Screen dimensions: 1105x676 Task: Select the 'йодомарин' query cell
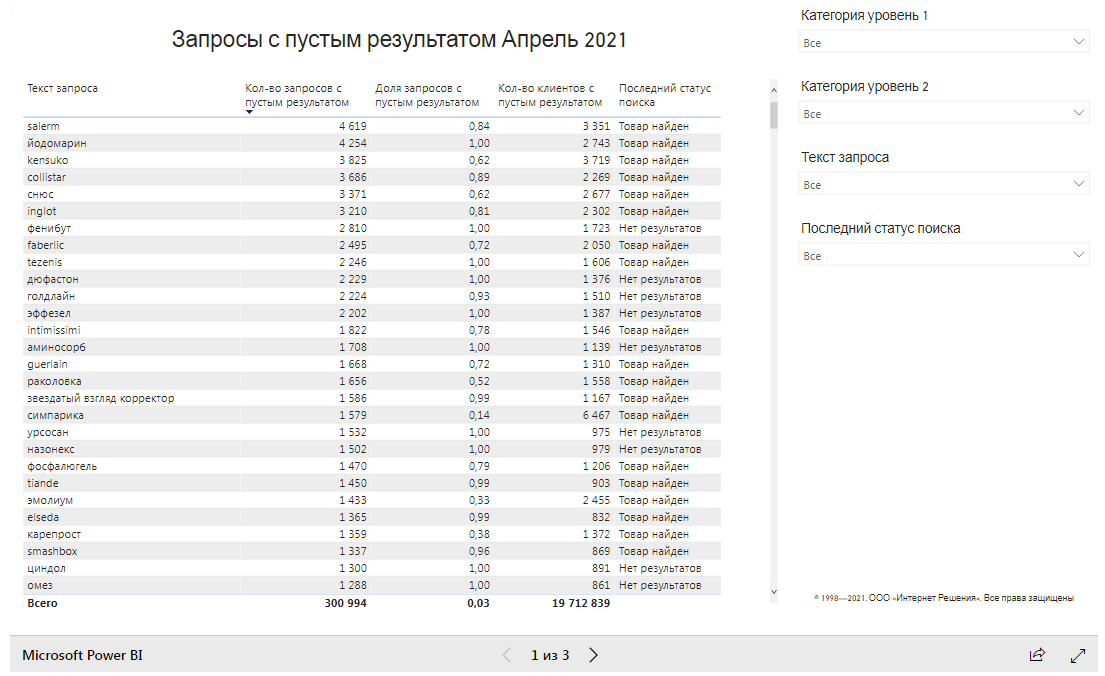pos(57,143)
